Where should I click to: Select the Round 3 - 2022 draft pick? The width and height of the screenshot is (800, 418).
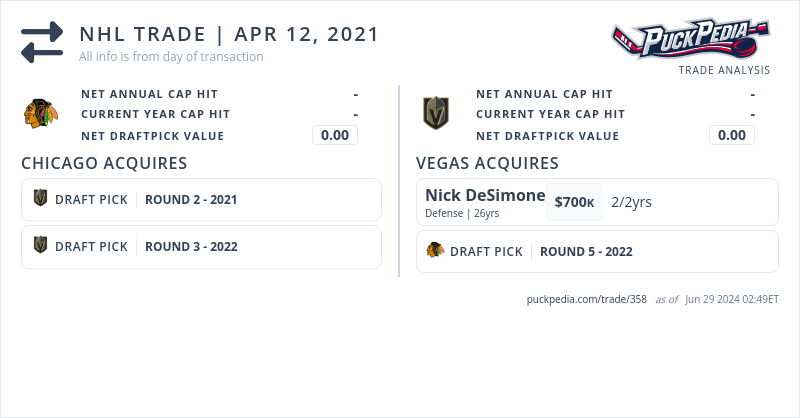[x=191, y=246]
